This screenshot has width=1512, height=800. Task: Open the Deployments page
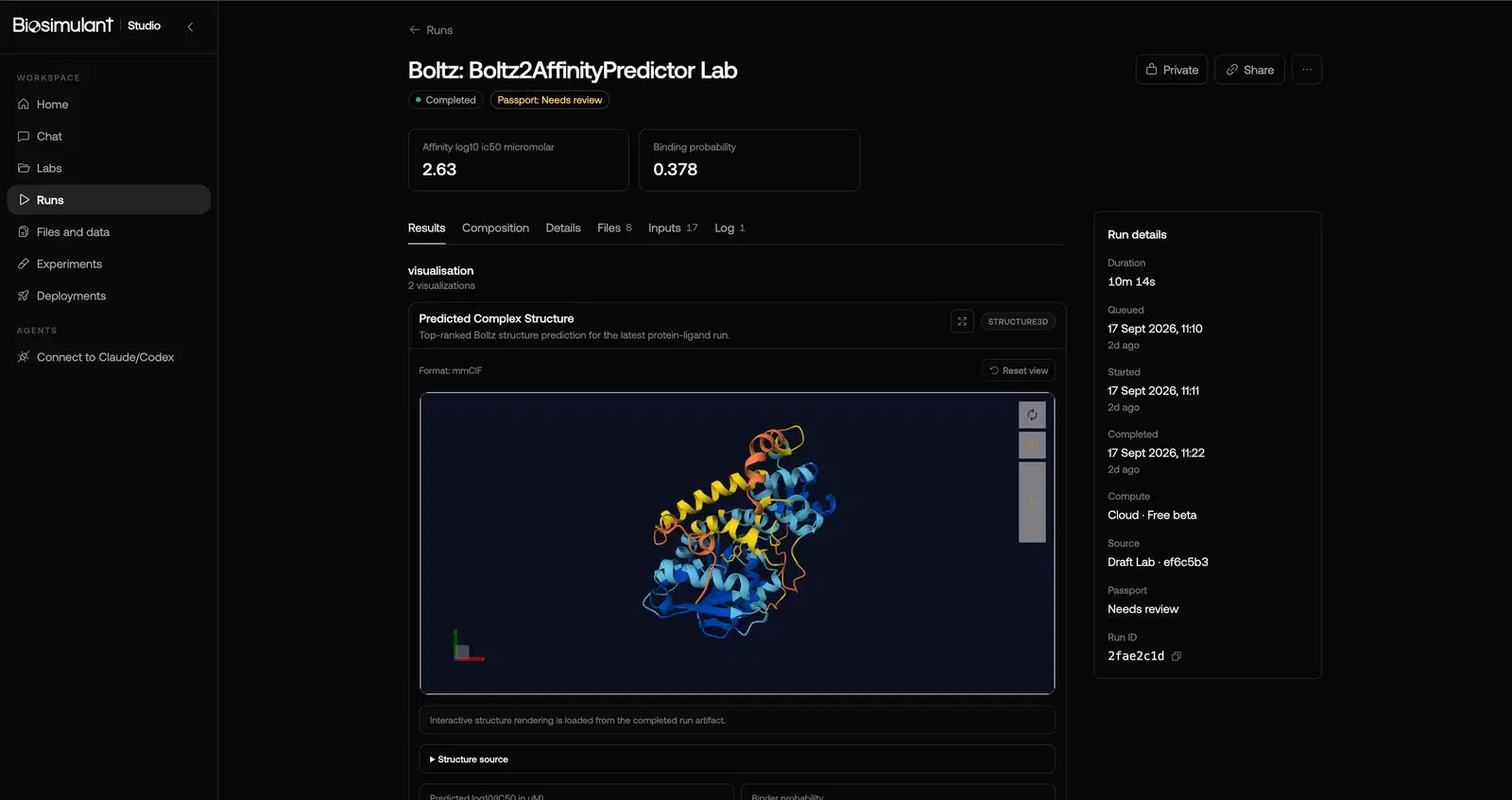(x=109, y=296)
